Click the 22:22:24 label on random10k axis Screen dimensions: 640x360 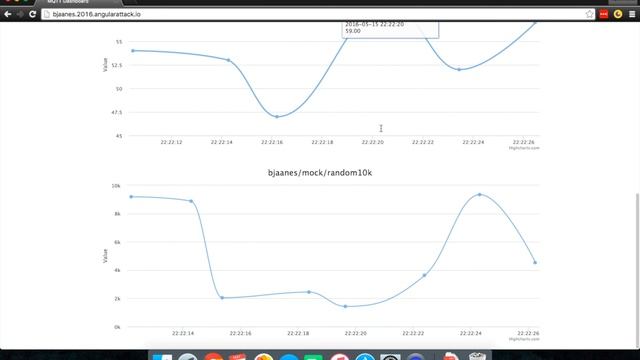(x=471, y=333)
